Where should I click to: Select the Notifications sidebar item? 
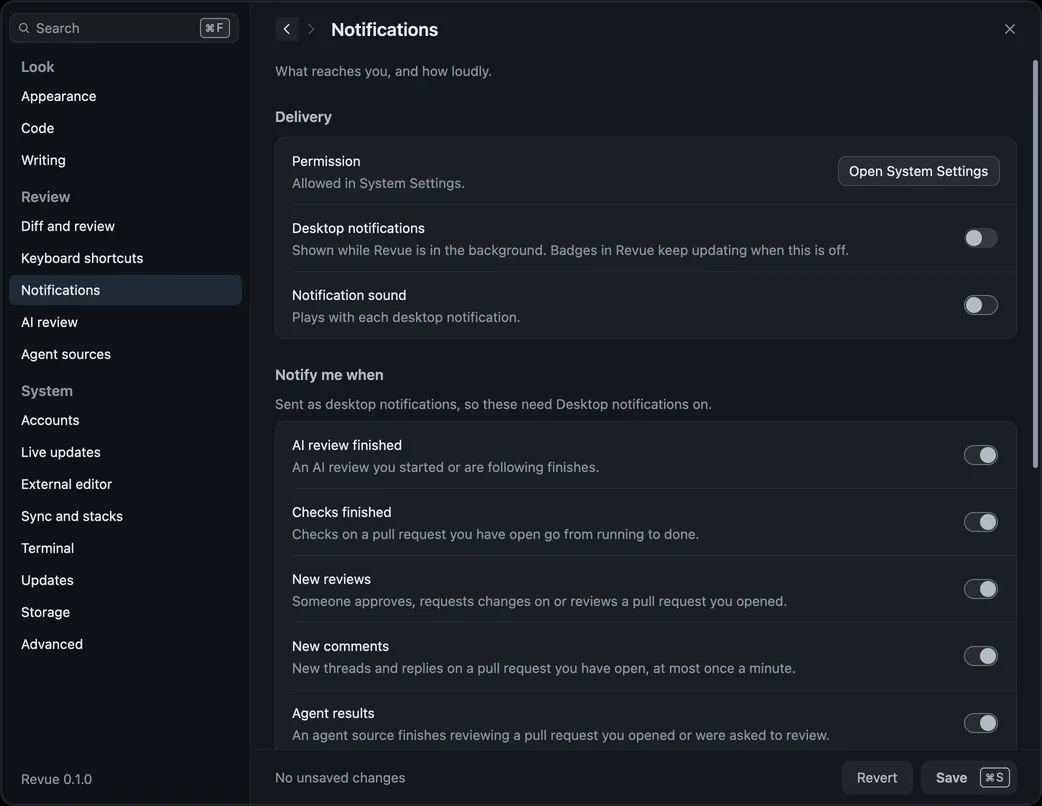[x=125, y=290]
